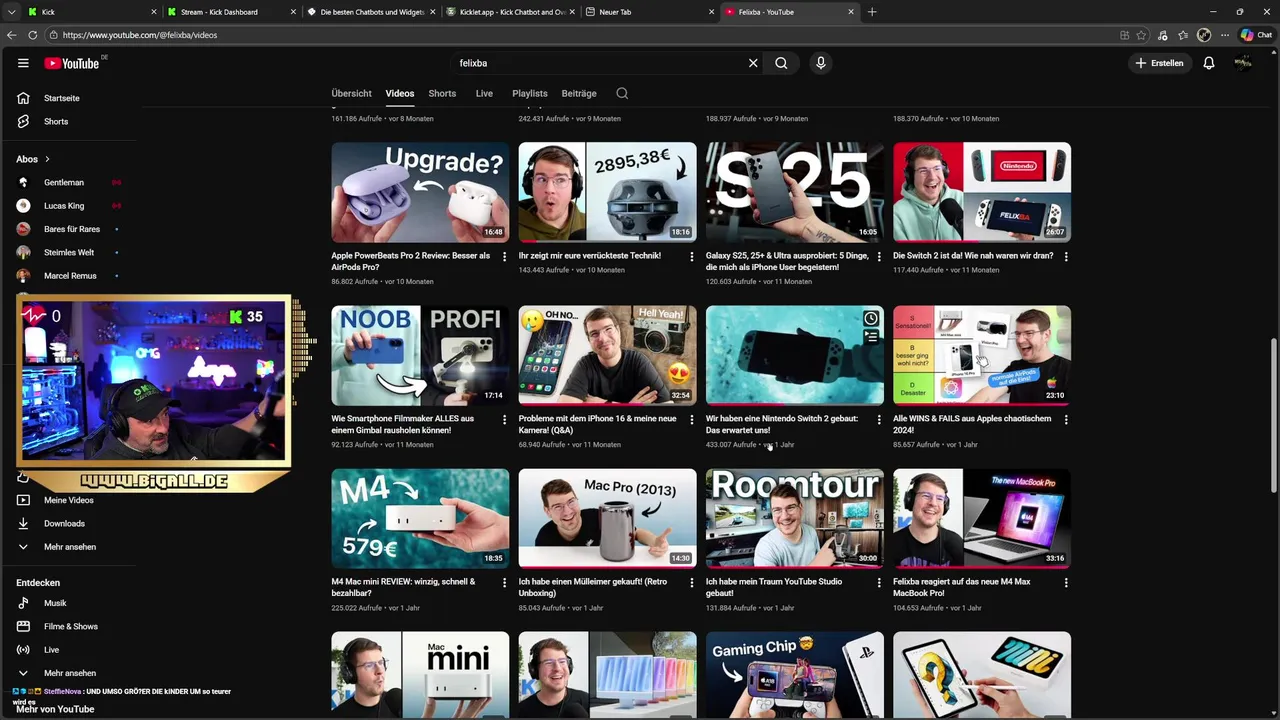Viewport: 1280px width, 720px height.
Task: Open Steimles Welt subscription
Action: pos(70,252)
